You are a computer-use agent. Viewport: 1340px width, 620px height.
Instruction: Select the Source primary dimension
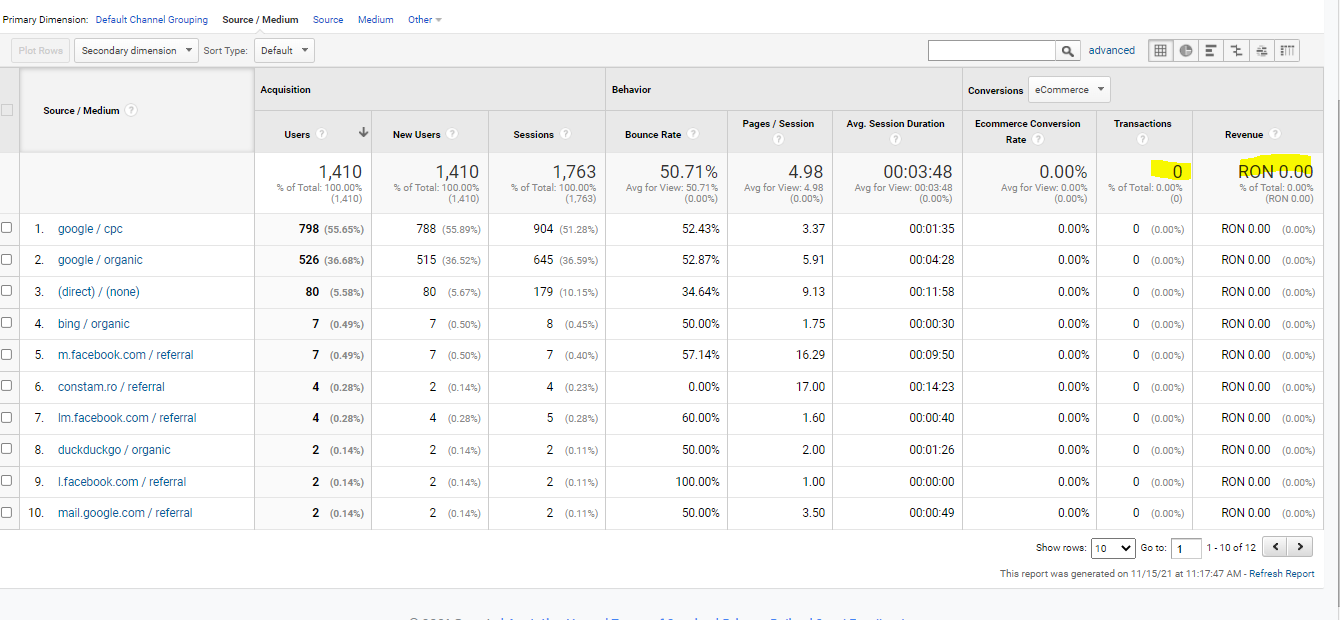click(x=328, y=20)
